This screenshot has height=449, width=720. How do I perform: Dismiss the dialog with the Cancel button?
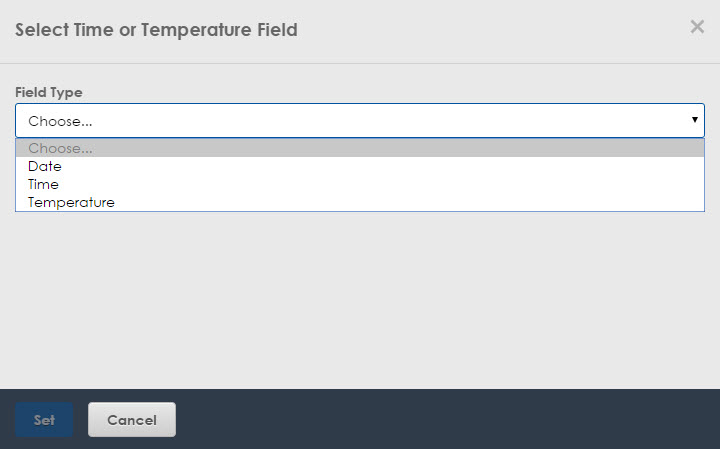tap(132, 420)
